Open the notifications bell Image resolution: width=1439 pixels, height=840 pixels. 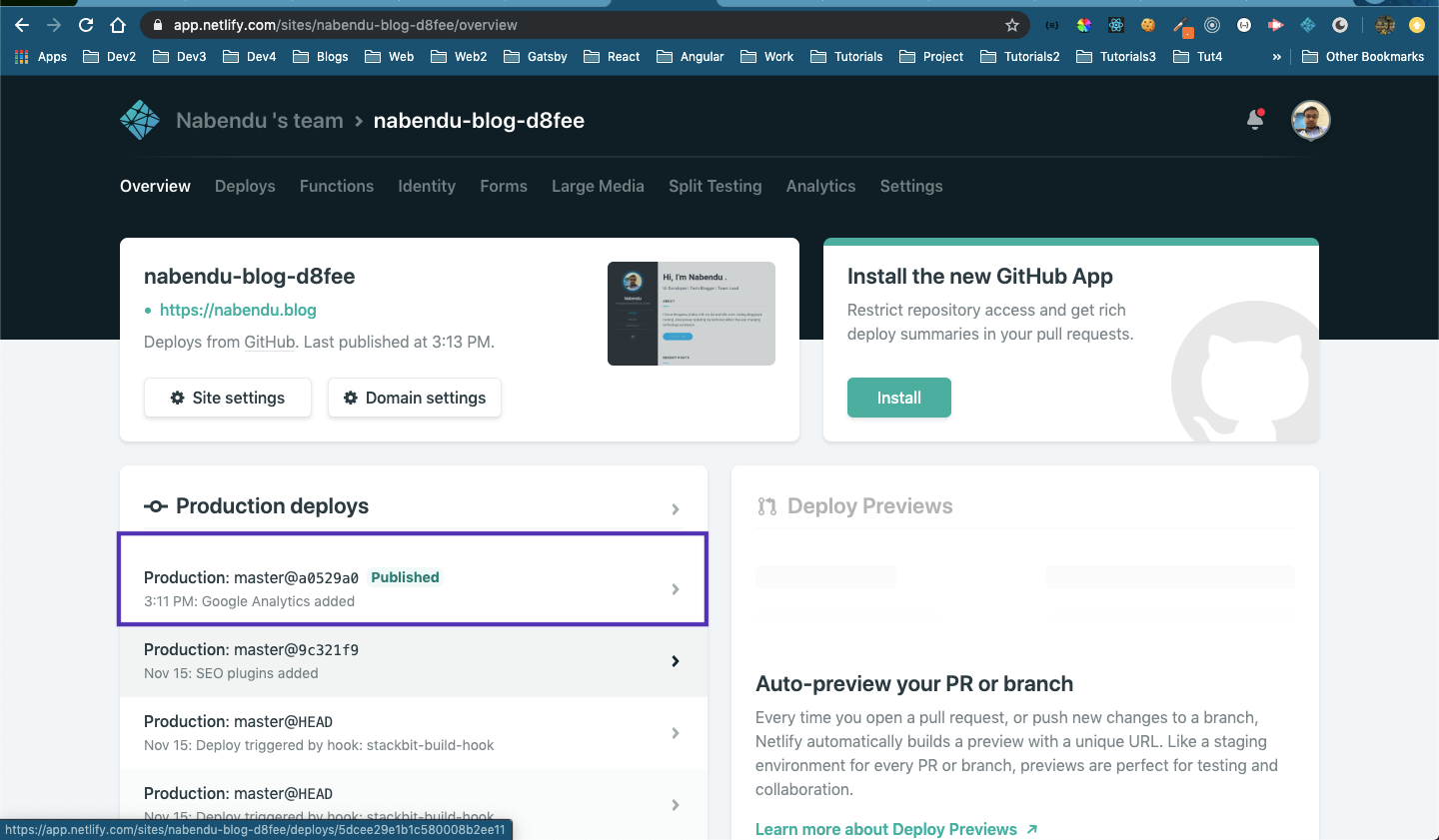(x=1256, y=120)
